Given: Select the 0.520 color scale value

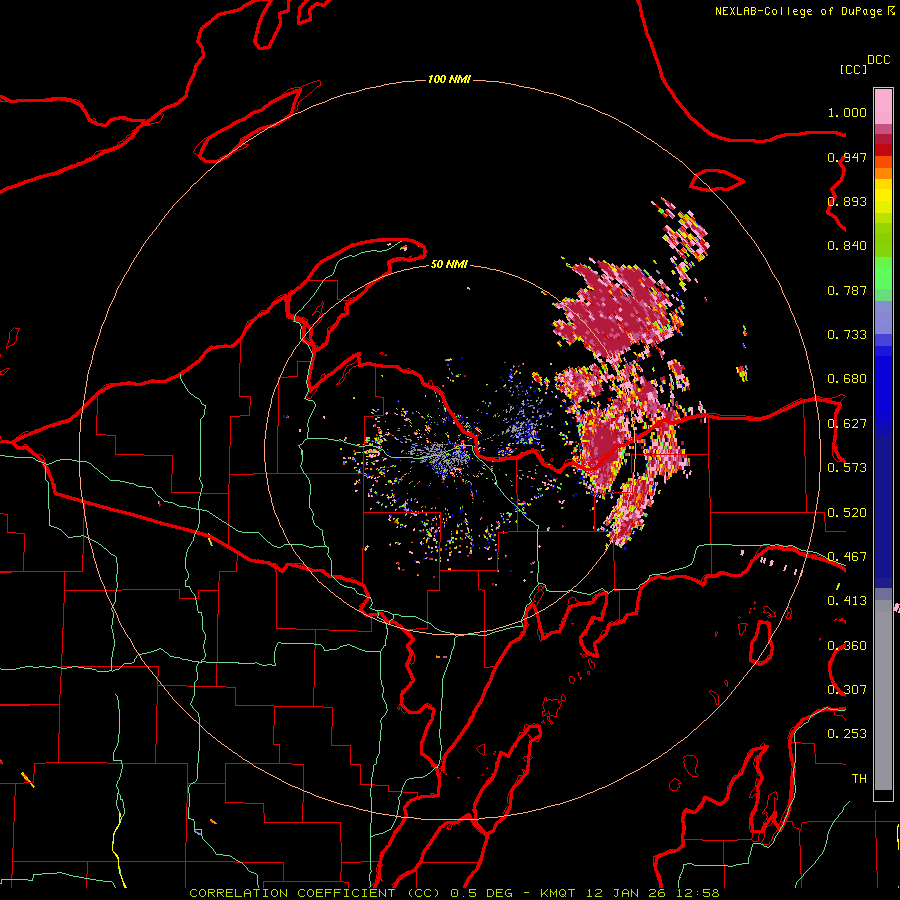Looking at the screenshot, I should [847, 513].
